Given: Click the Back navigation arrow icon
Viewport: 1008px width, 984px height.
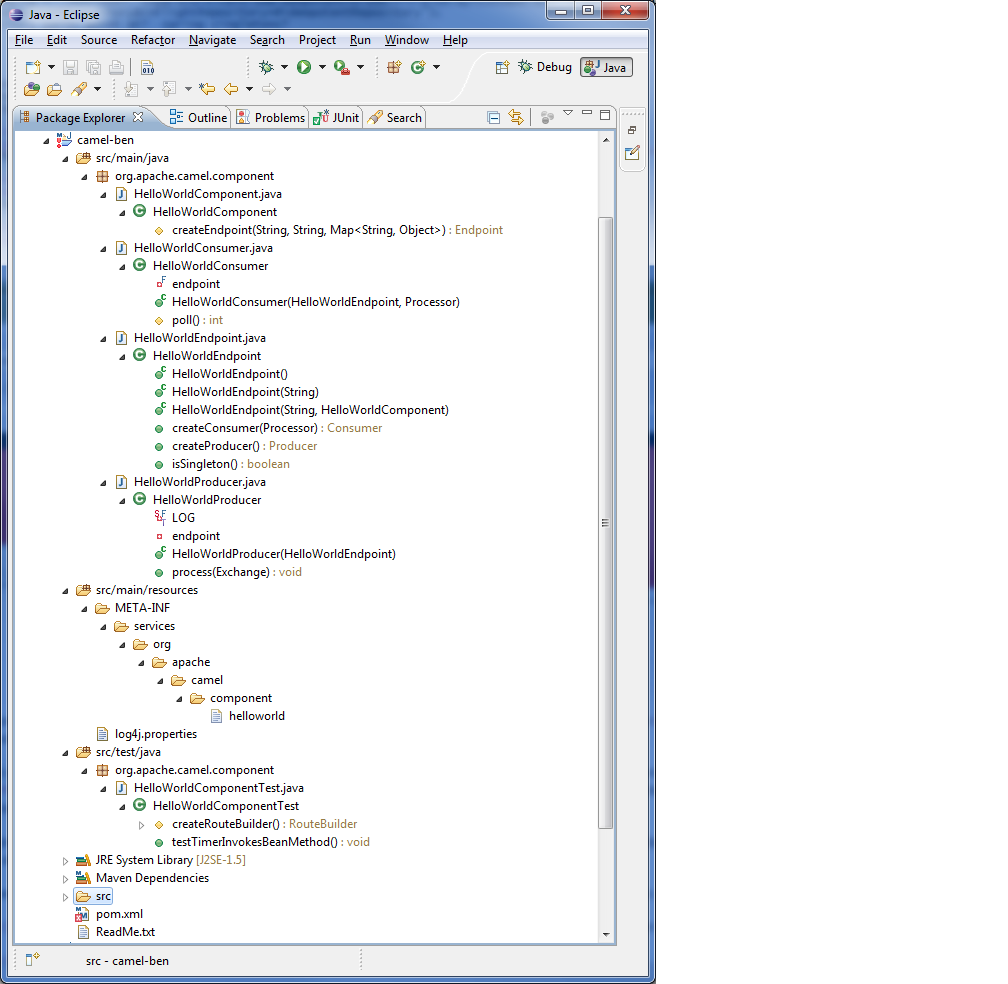Looking at the screenshot, I should point(231,89).
